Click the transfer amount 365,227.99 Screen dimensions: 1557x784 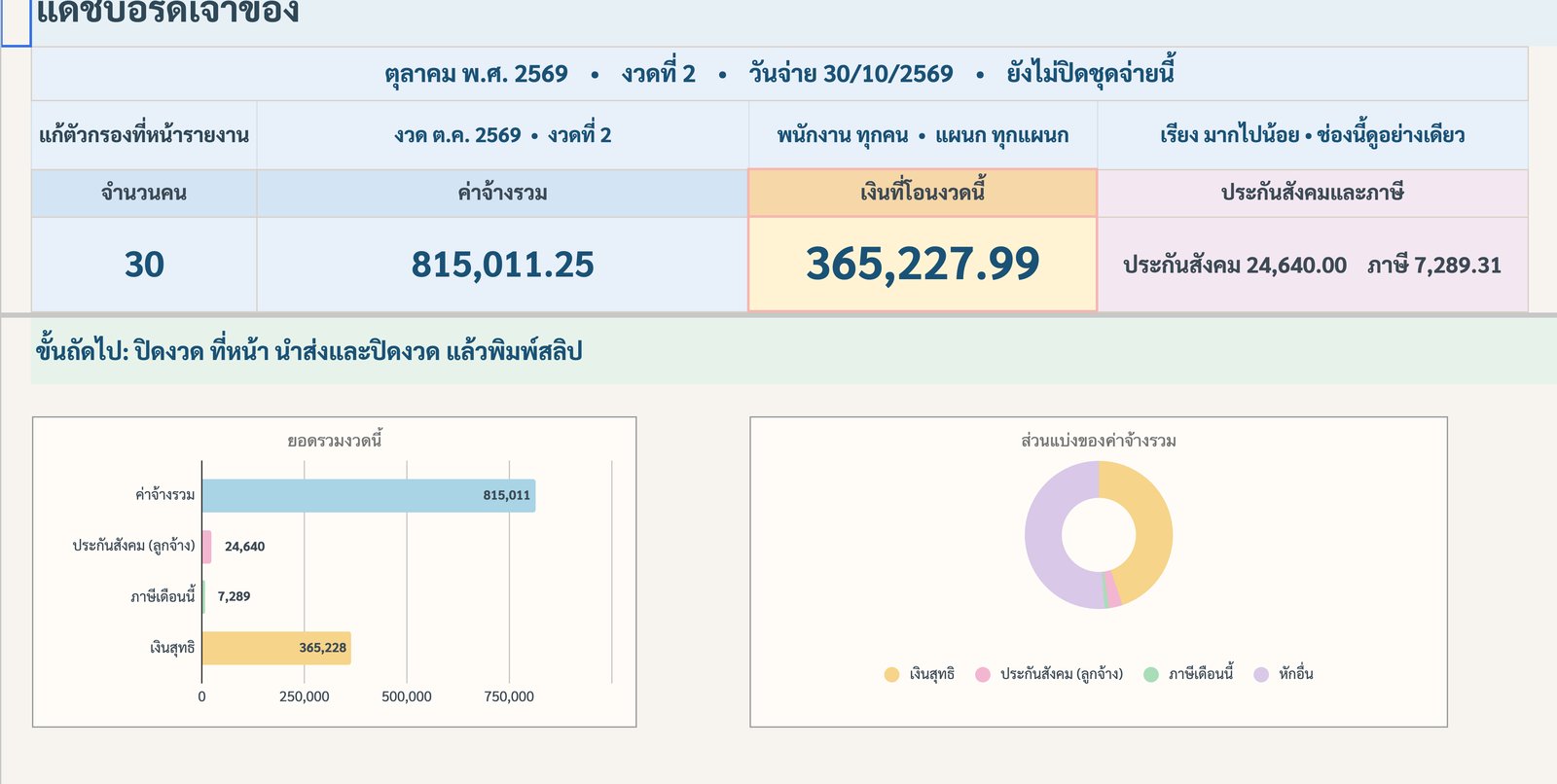(x=923, y=265)
